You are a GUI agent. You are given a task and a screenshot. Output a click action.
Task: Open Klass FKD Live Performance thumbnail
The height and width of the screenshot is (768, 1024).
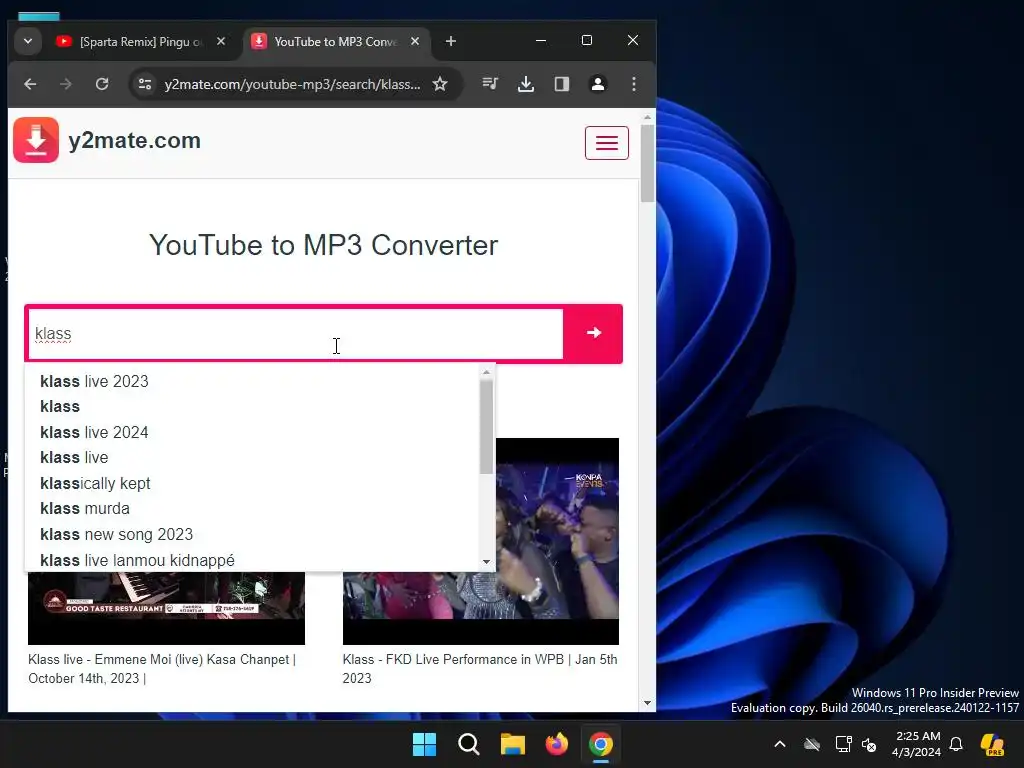tap(556, 541)
